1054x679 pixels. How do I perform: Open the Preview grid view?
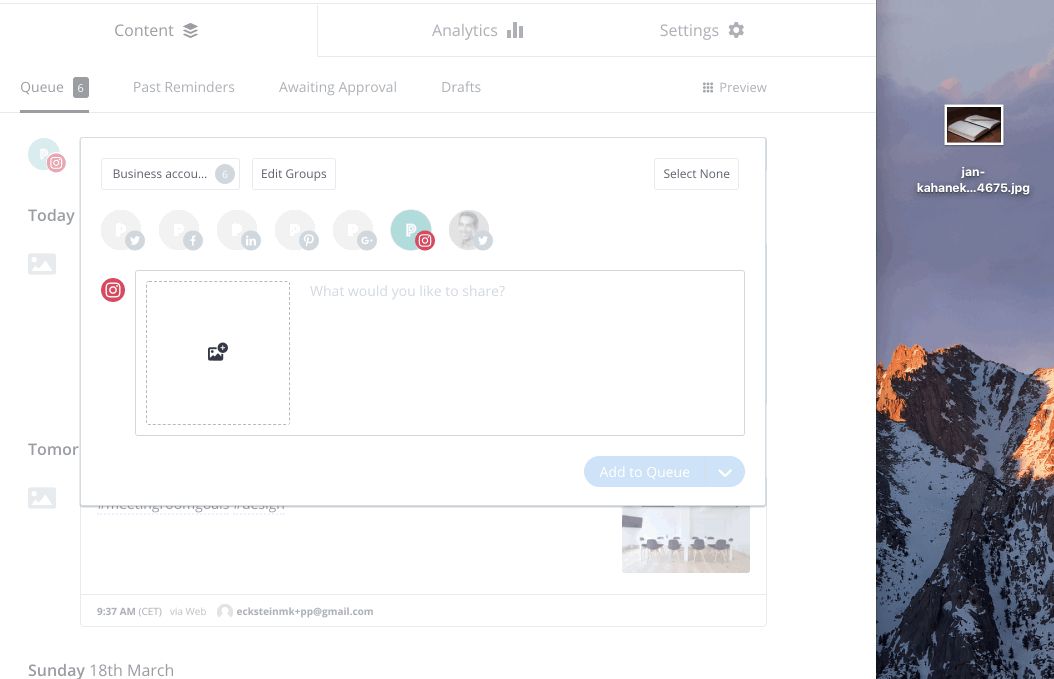pos(734,88)
